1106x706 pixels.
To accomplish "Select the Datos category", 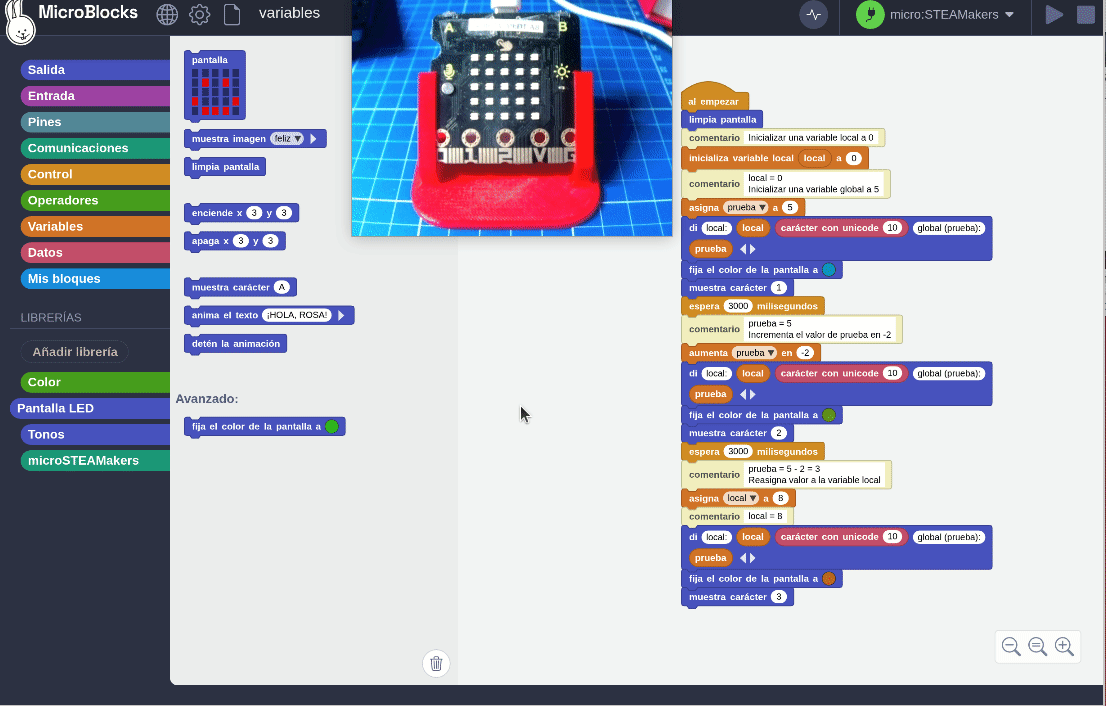I will tap(95, 252).
